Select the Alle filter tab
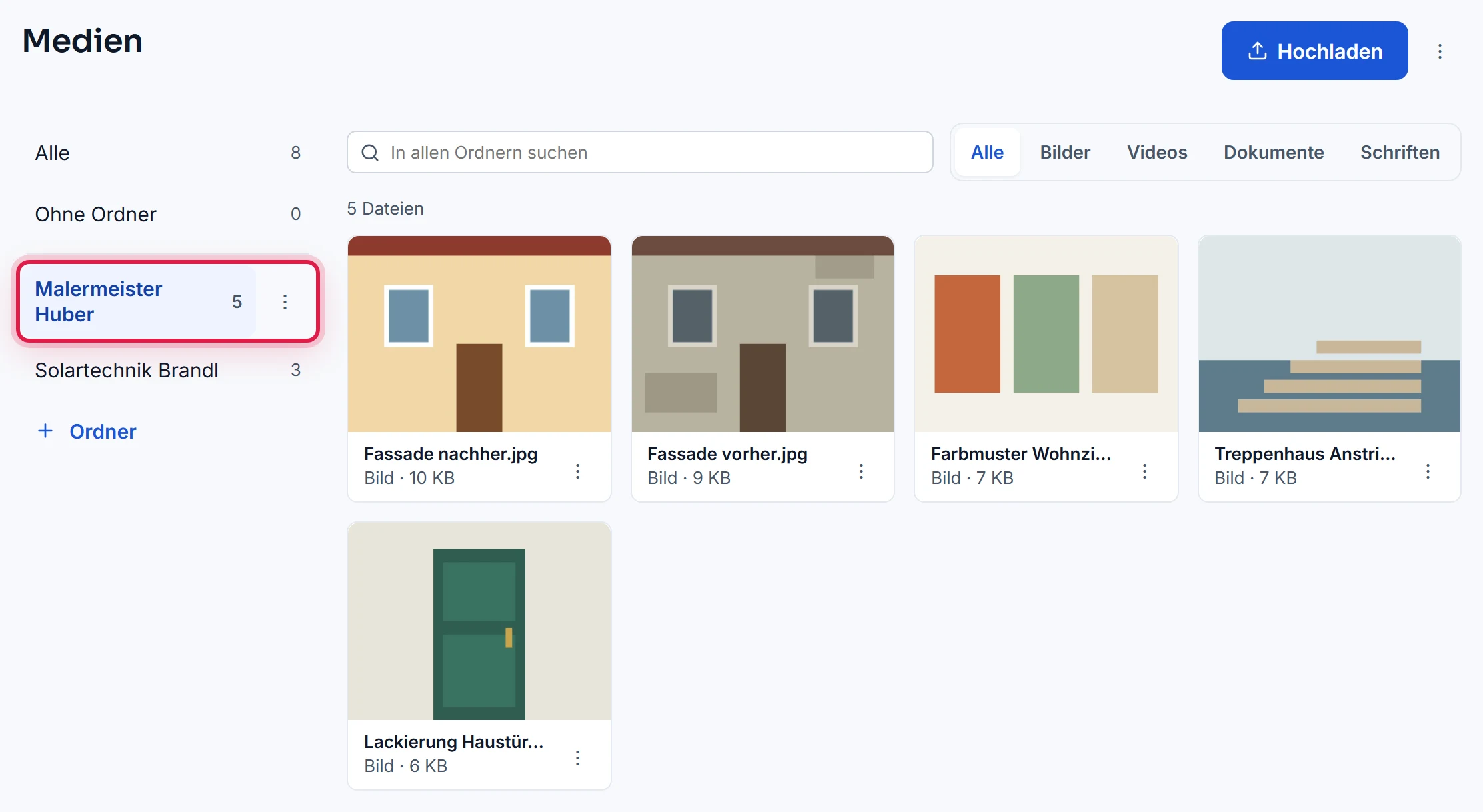1483x812 pixels. (987, 152)
